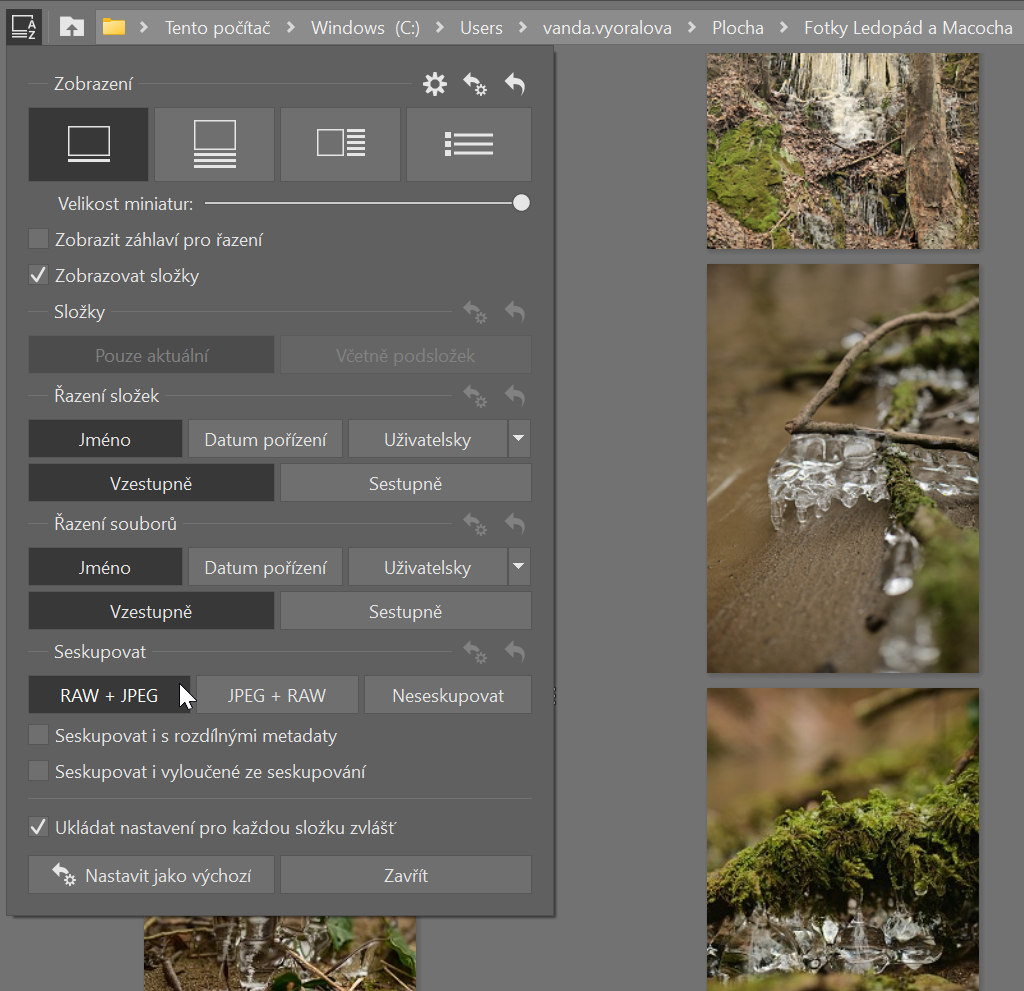Image resolution: width=1024 pixels, height=991 pixels.
Task: Expand Uživatelsky dropdown under Řazení složek
Action: [518, 439]
